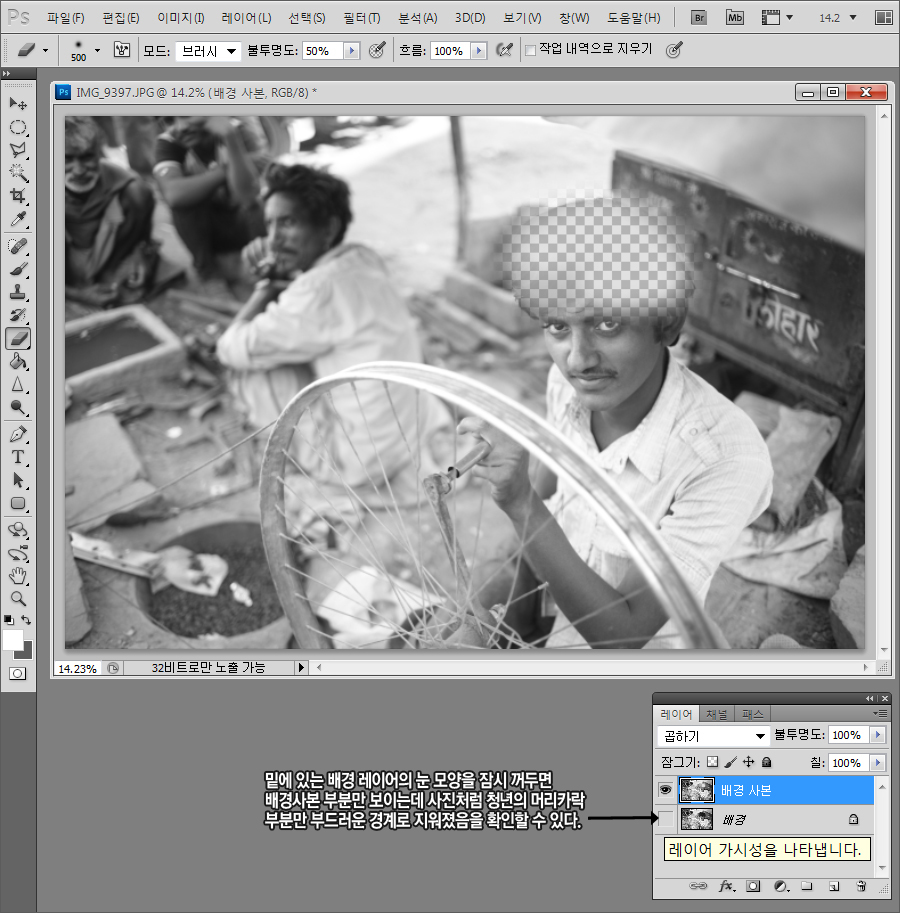Select the Pen tool
900x913 pixels.
click(x=18, y=434)
